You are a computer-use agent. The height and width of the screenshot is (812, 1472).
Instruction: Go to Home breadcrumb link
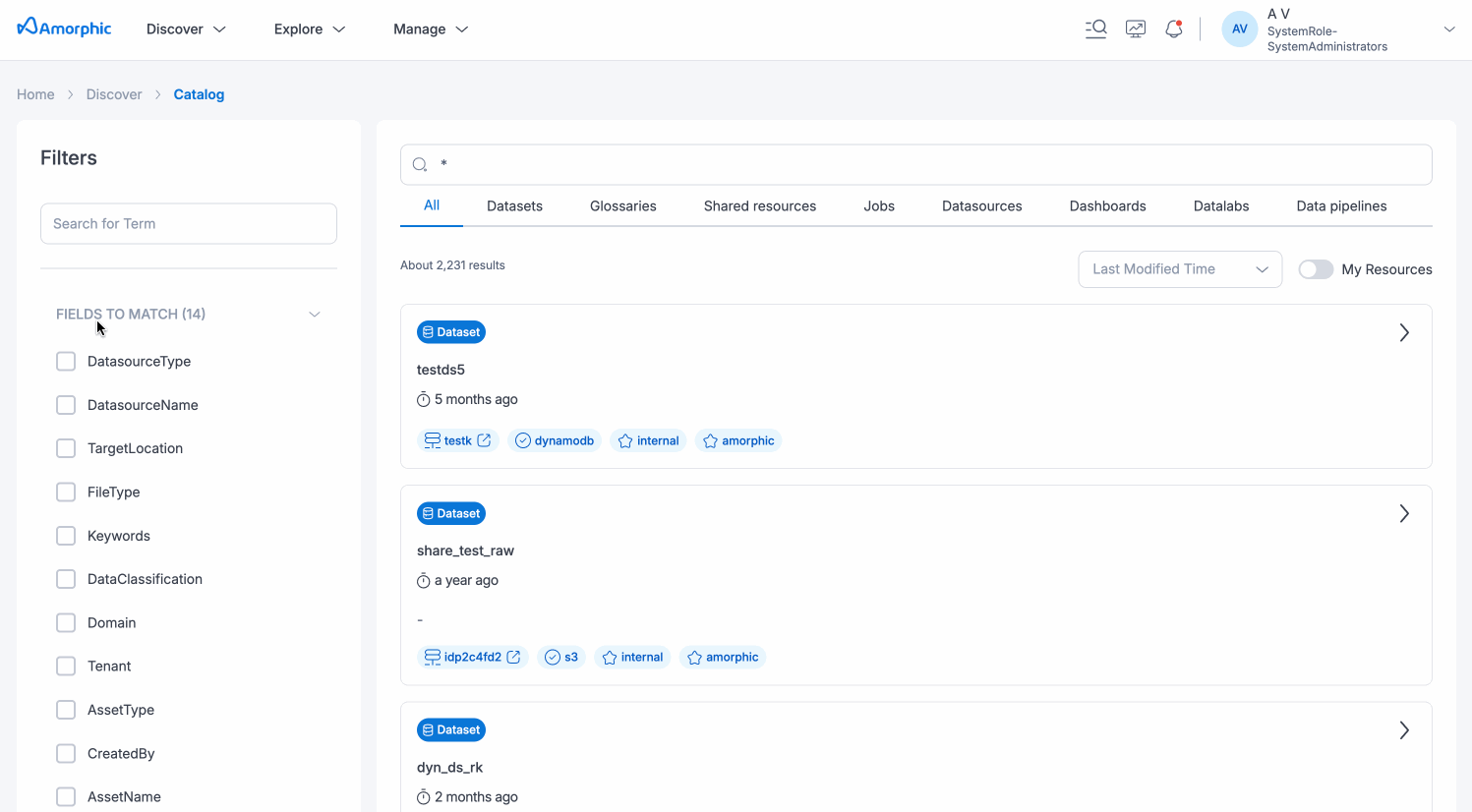click(x=35, y=94)
